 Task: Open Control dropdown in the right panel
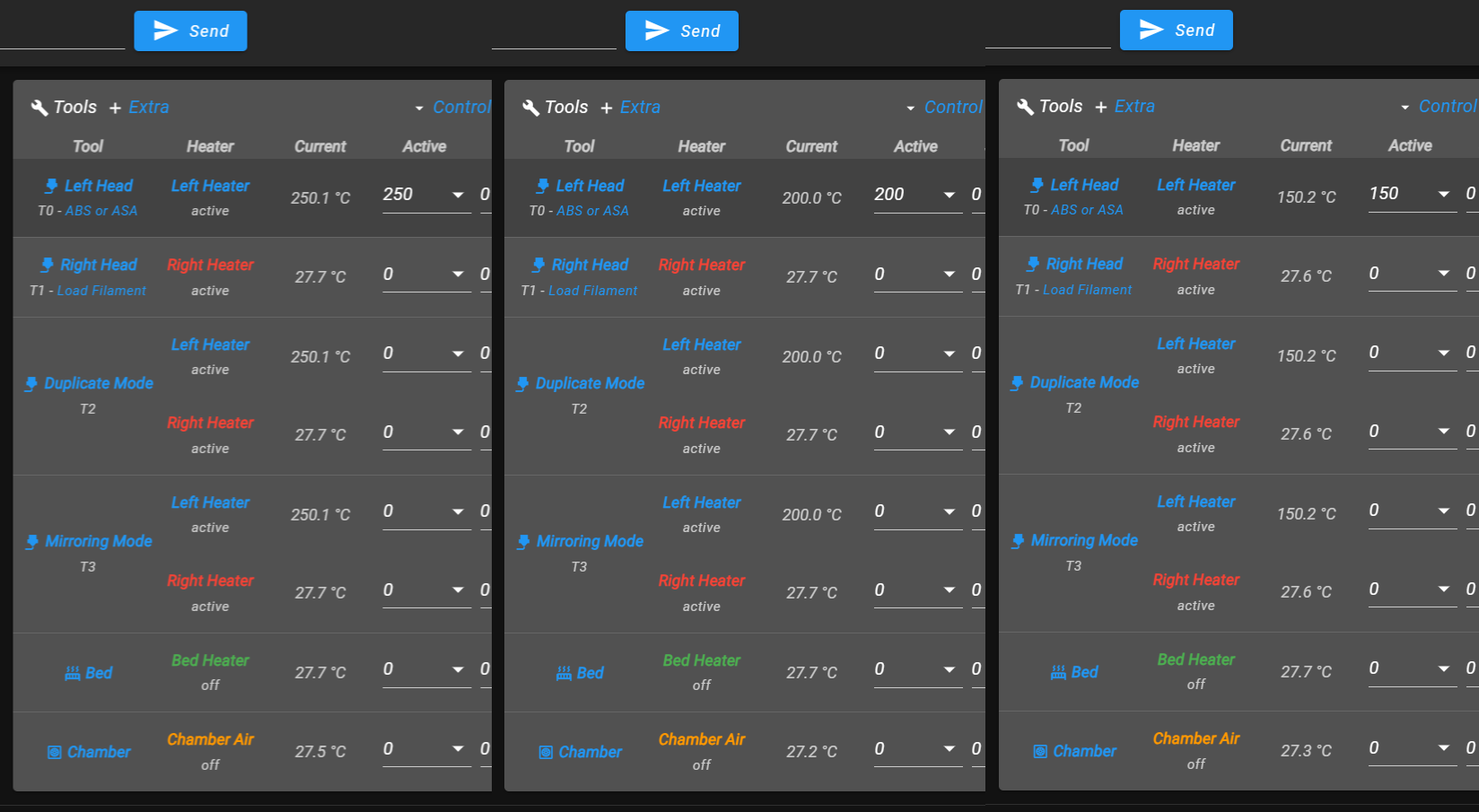[1439, 107]
